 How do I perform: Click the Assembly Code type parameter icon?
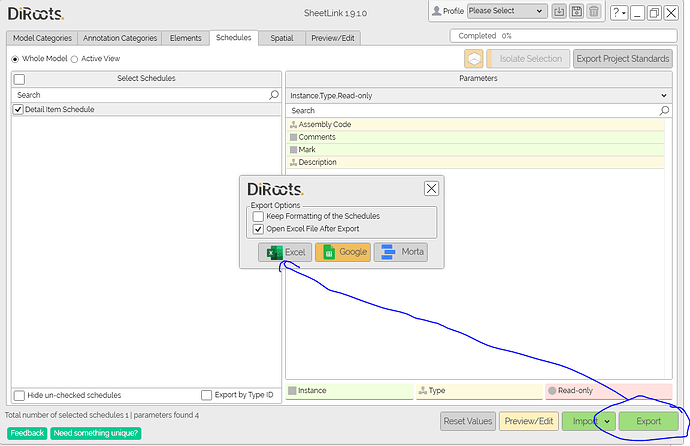[x=294, y=124]
